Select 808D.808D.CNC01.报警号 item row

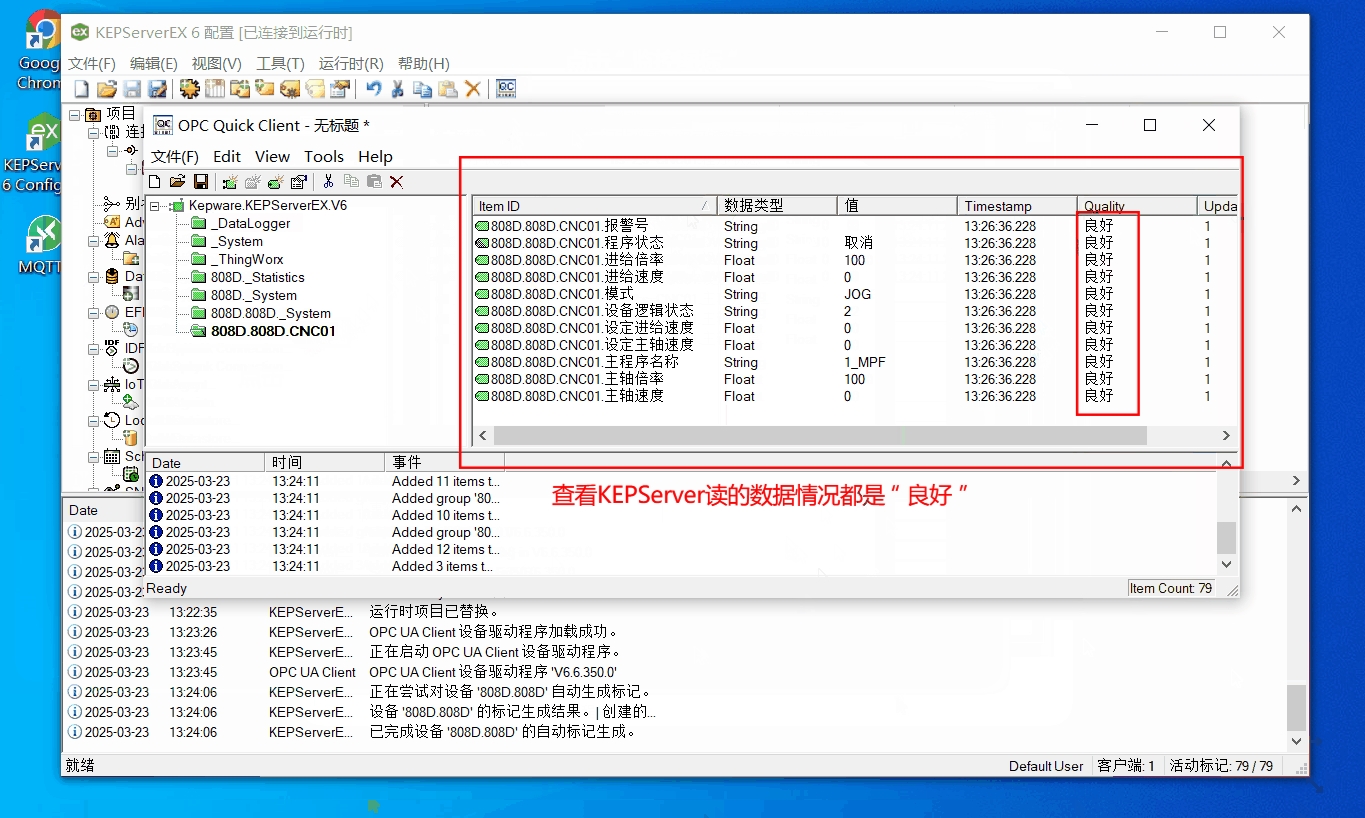[x=855, y=226]
